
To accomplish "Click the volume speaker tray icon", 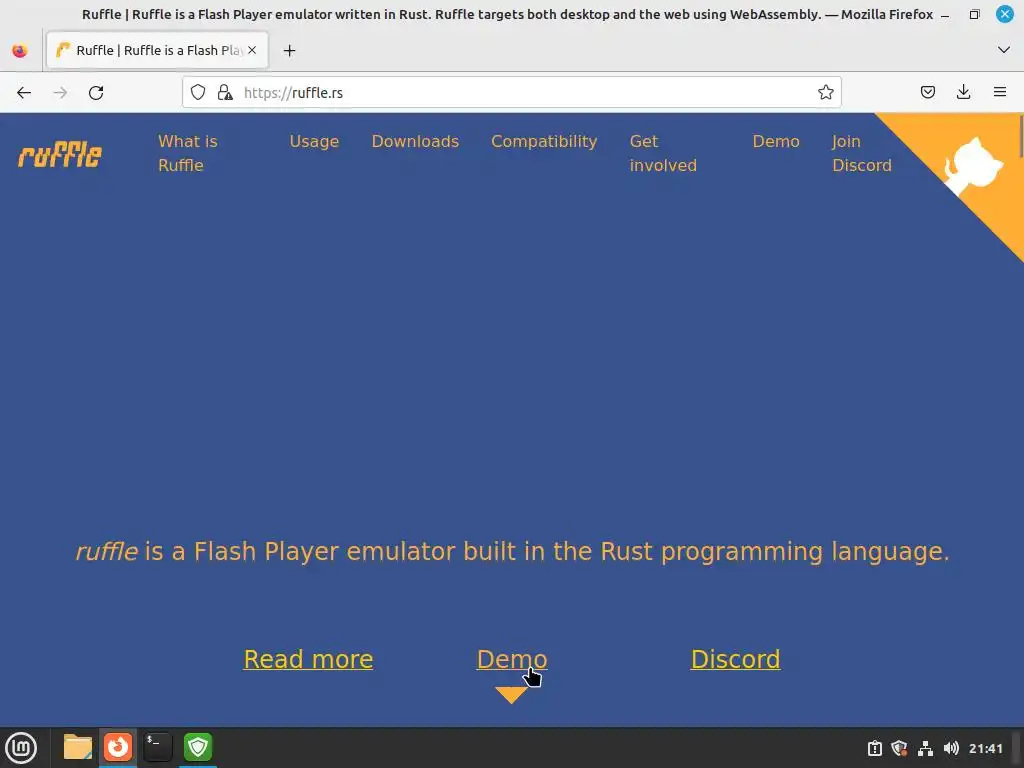I will coord(951,748).
